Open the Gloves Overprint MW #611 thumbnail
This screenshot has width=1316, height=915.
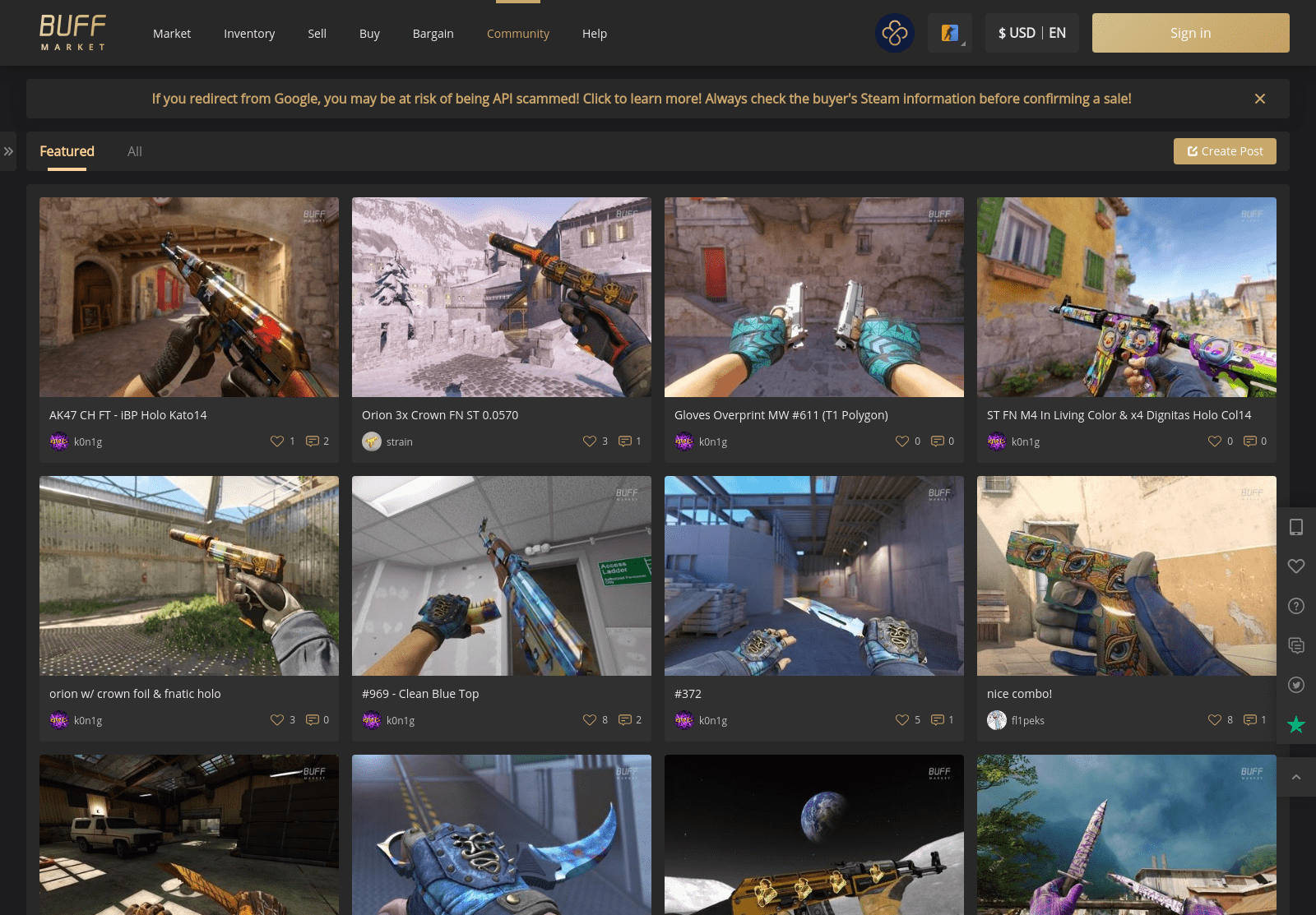[814, 297]
